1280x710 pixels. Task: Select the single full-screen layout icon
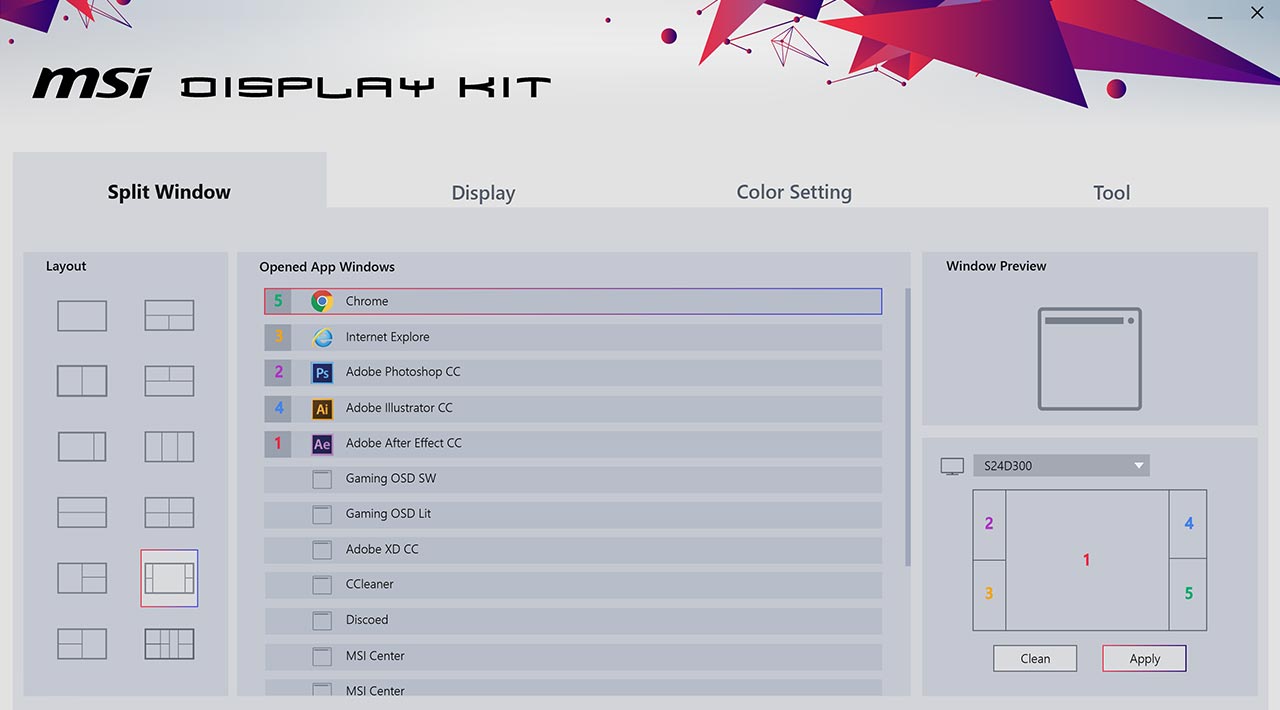tap(82, 315)
